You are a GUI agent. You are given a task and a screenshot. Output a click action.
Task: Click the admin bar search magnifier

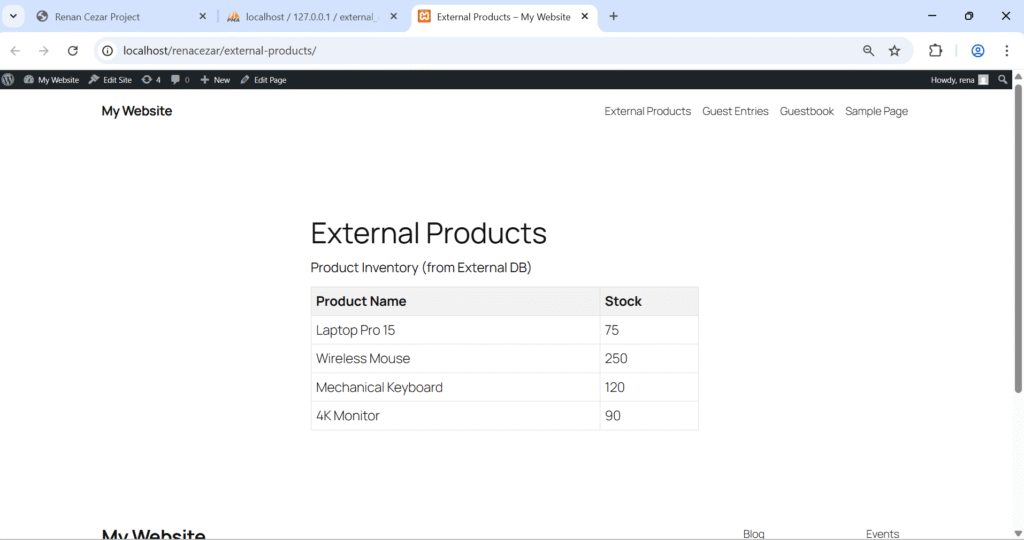click(x=1003, y=80)
